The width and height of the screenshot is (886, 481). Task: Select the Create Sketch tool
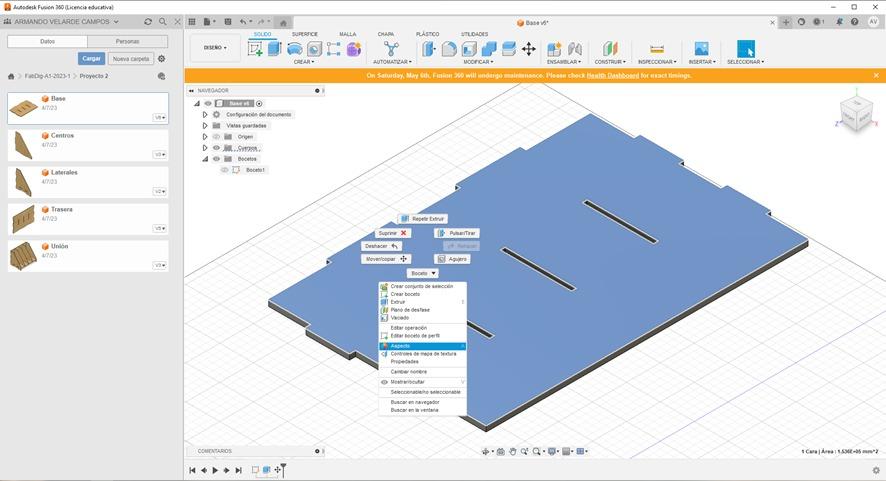click(x=255, y=49)
